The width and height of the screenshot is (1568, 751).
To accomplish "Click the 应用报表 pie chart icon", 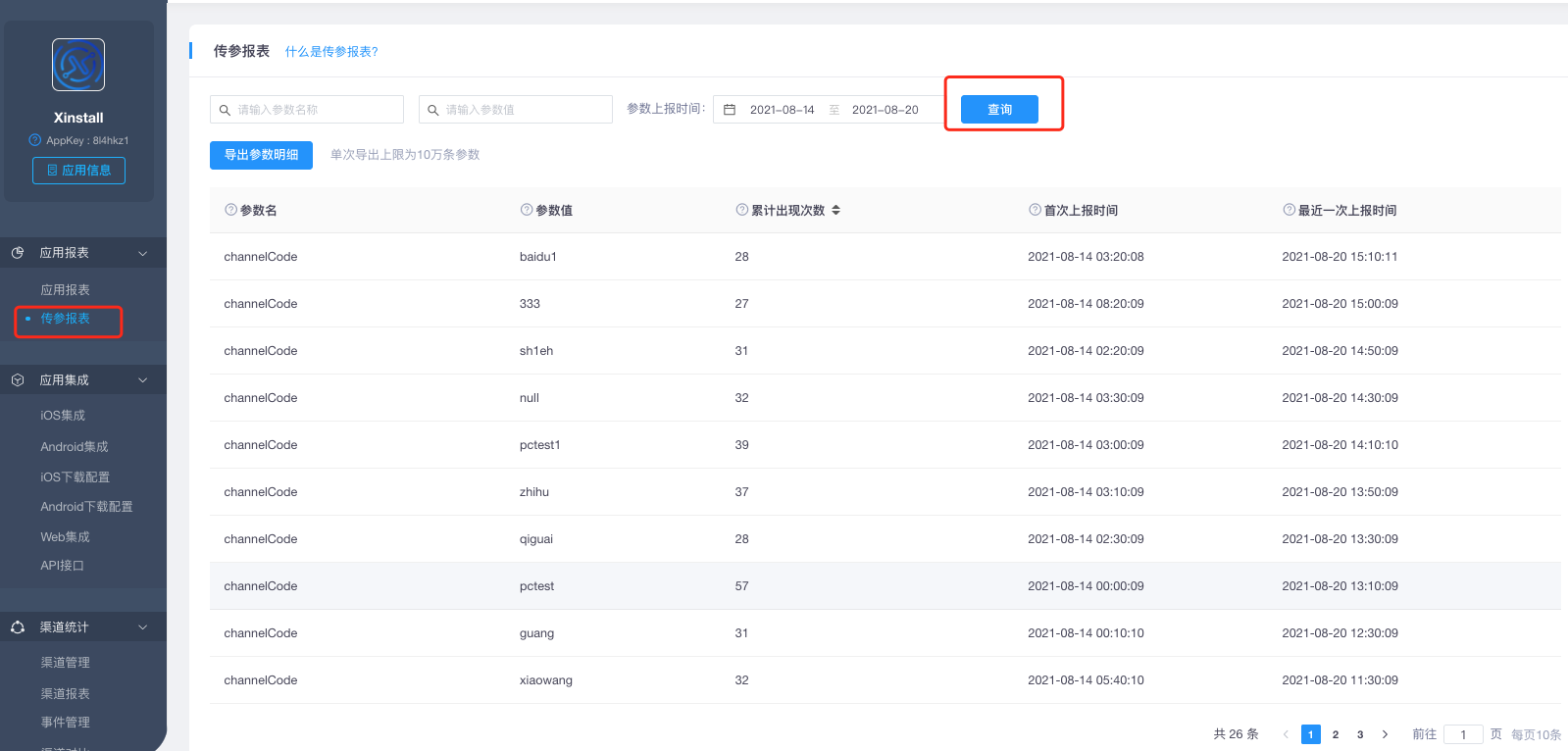I will tap(18, 253).
